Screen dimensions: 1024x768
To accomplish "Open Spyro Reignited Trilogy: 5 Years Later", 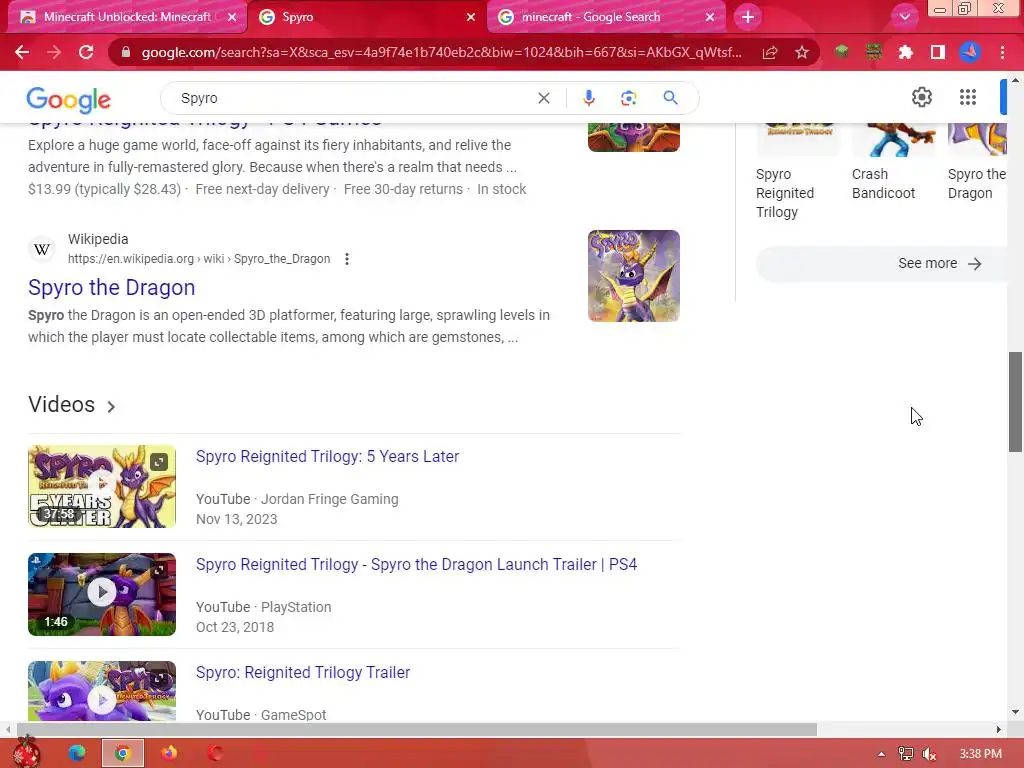I will (x=327, y=456).
